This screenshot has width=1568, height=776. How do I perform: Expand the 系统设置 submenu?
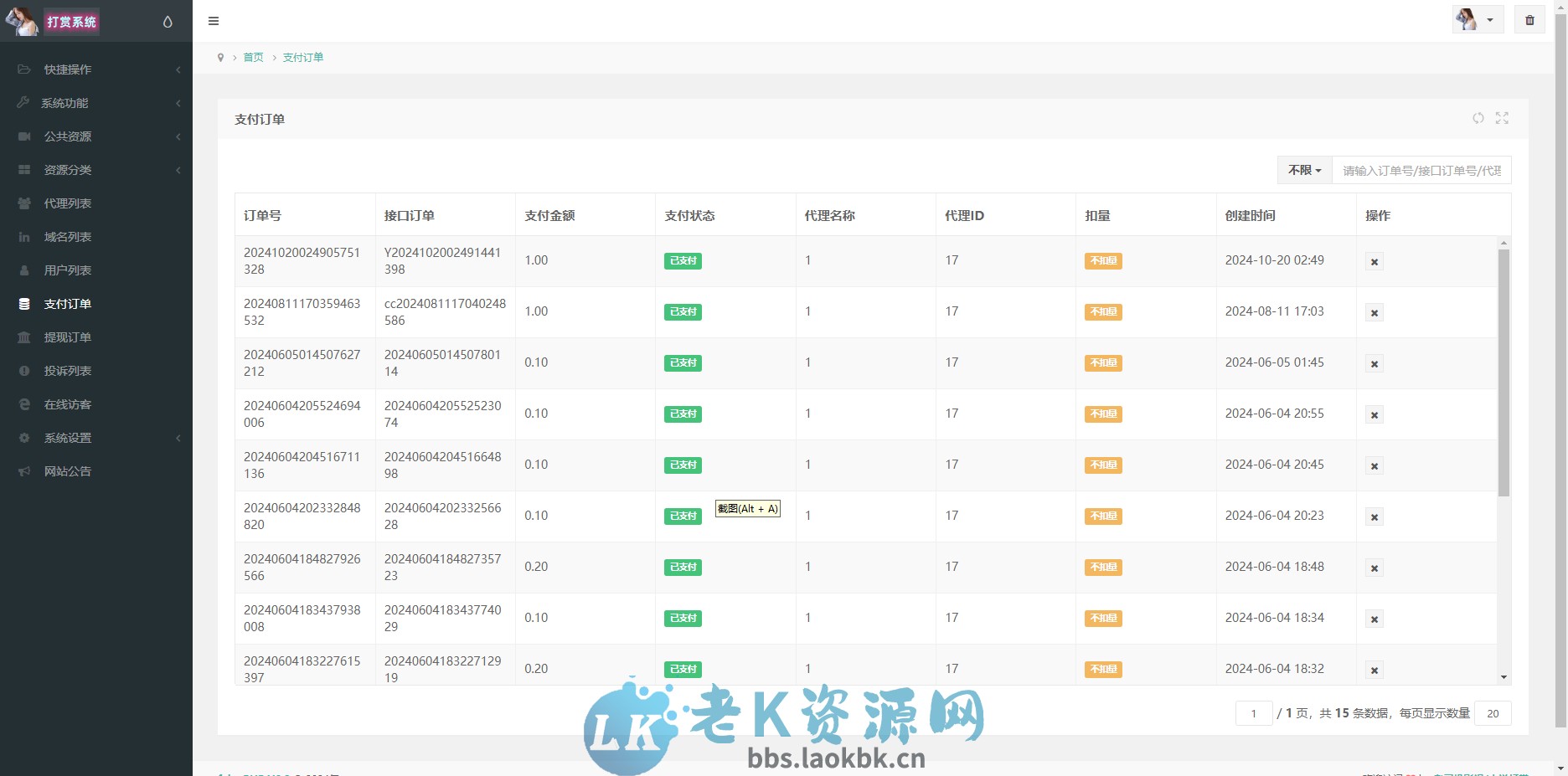(67, 438)
